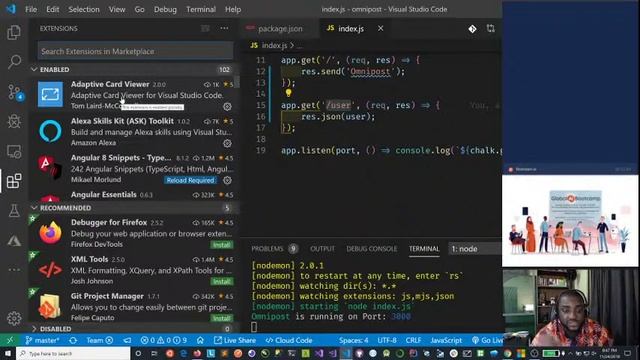Viewport: 640px width, 360px height.
Task: Click Live Share in status bar
Action: pos(235,340)
